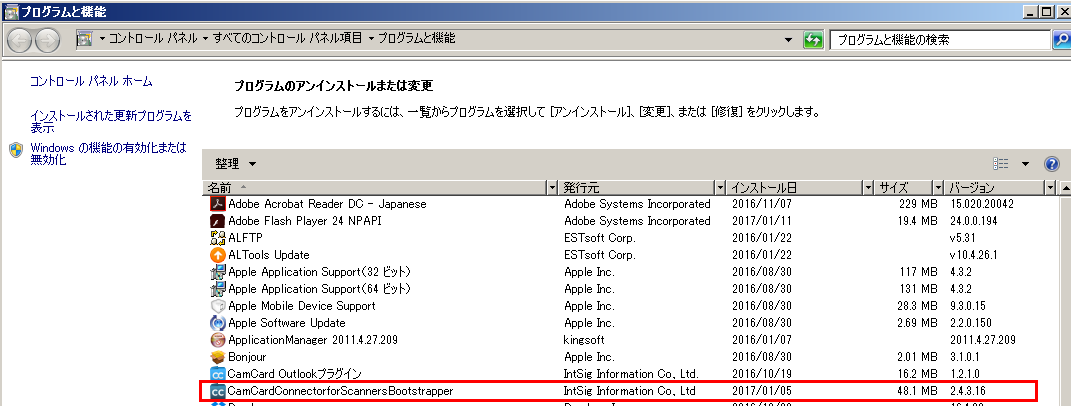Viewport: 1071px width, 406px height.
Task: Select the ALFTP program name
Action: pyautogui.click(x=245, y=238)
